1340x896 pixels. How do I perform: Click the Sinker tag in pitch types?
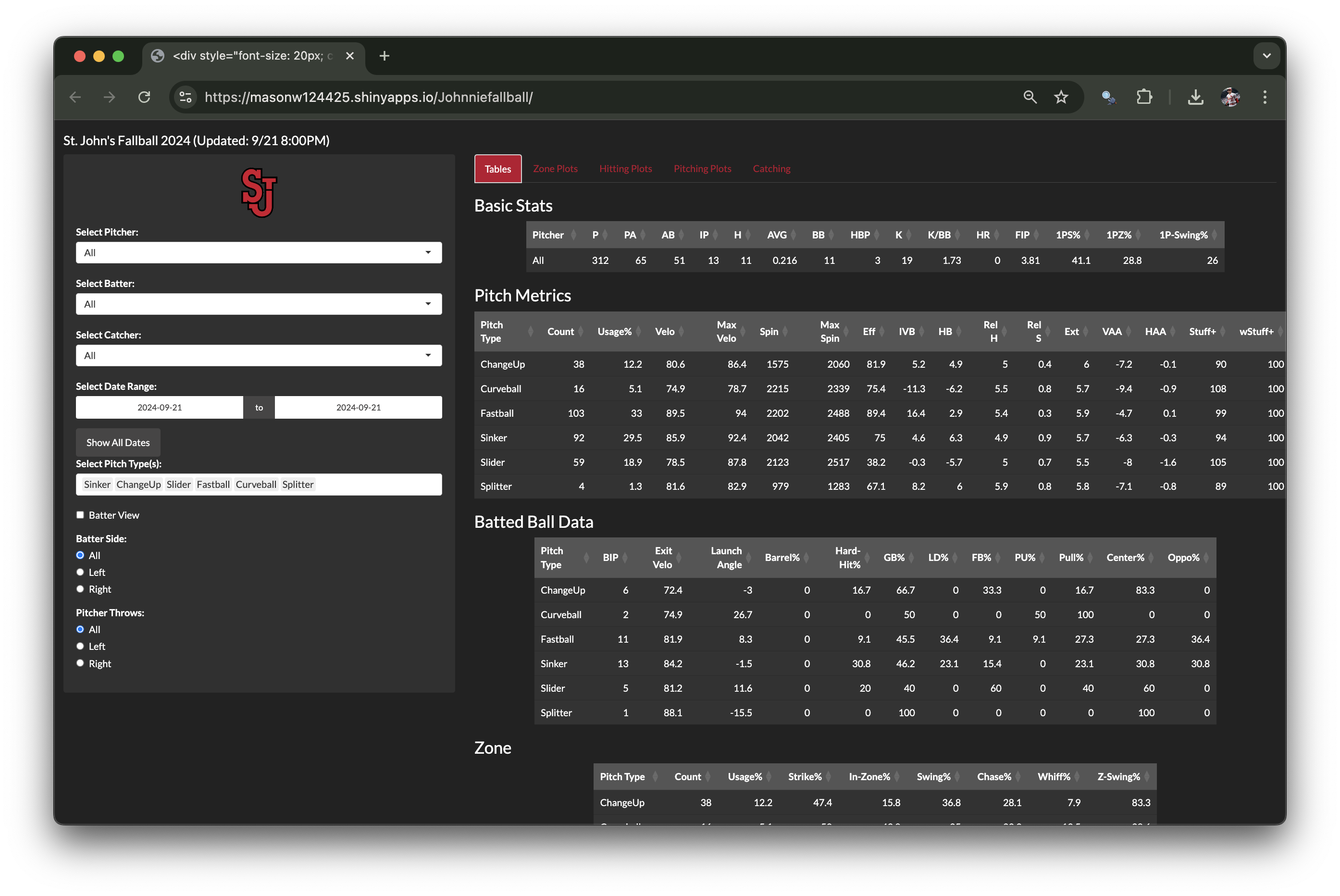pos(97,485)
